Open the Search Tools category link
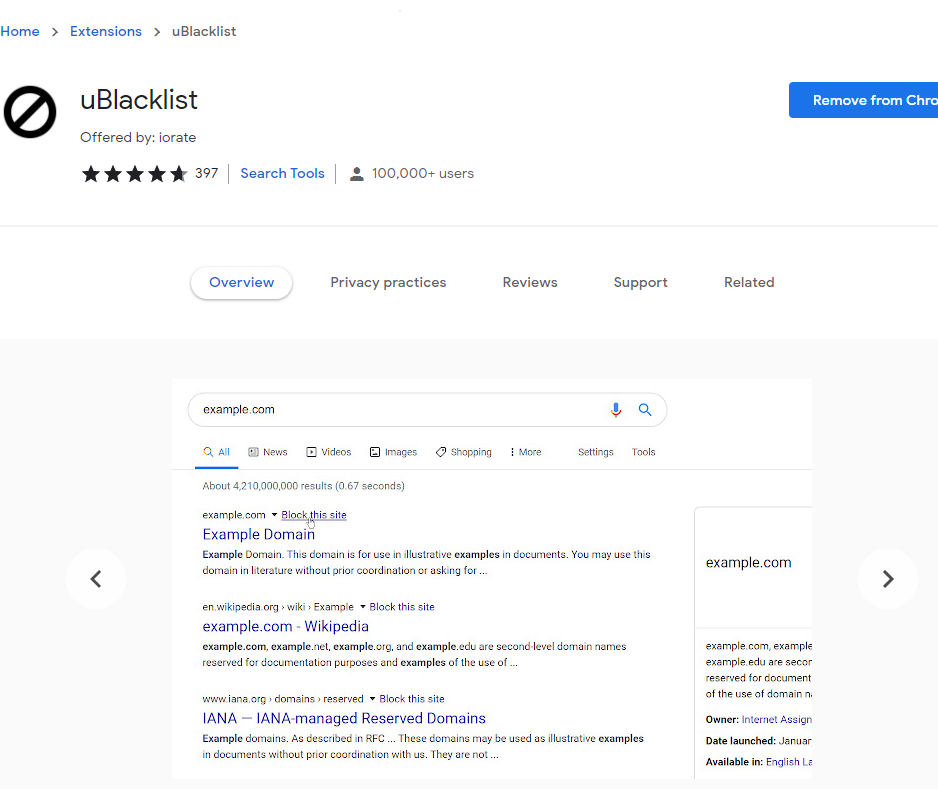The image size is (938, 789). coord(282,173)
